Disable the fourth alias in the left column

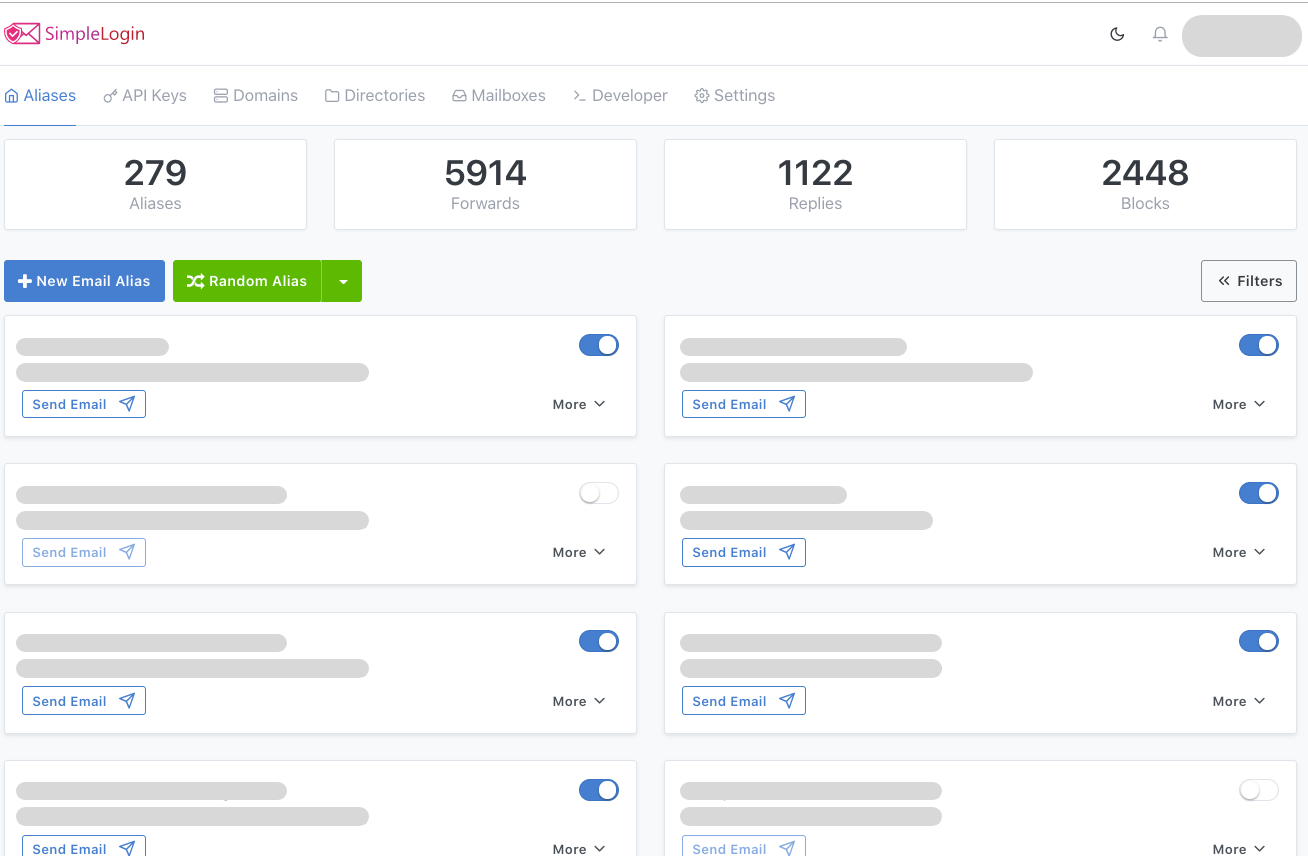coord(599,790)
